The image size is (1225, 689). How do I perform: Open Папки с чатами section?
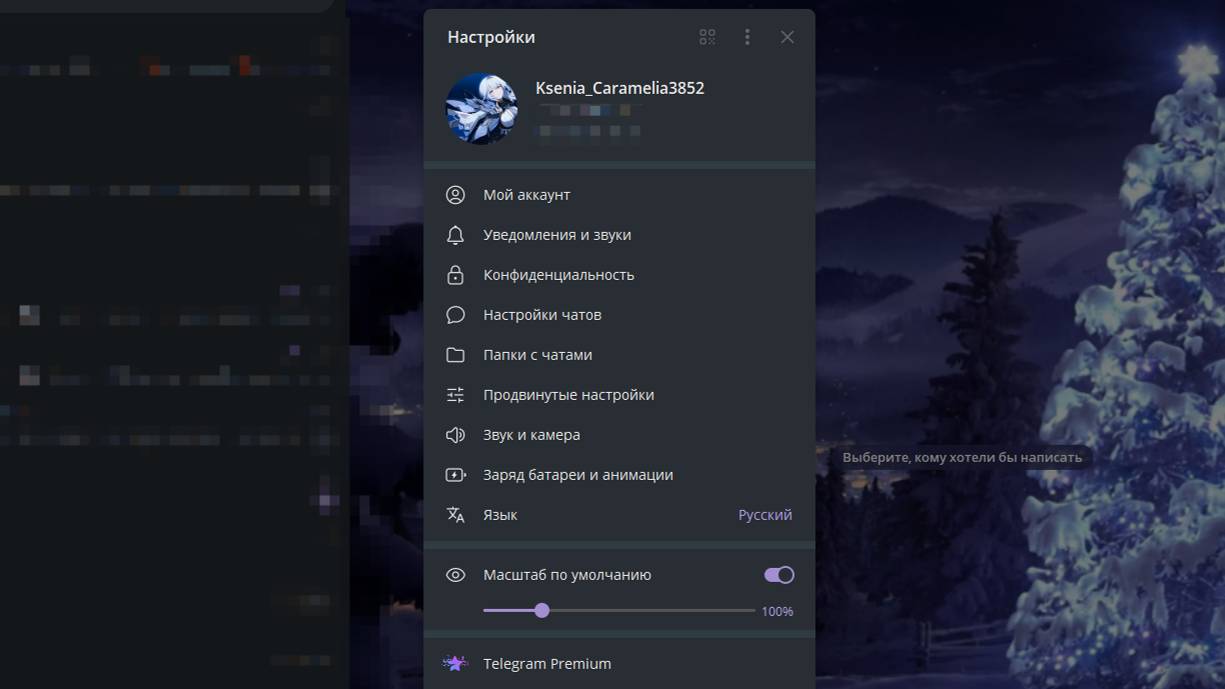point(619,355)
